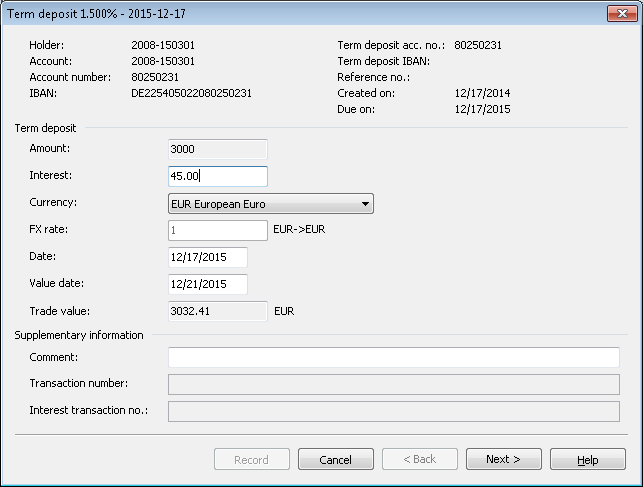Screen dimensions: 643x487
Task: Click the Due on date 12/17/2015
Action: (482, 109)
